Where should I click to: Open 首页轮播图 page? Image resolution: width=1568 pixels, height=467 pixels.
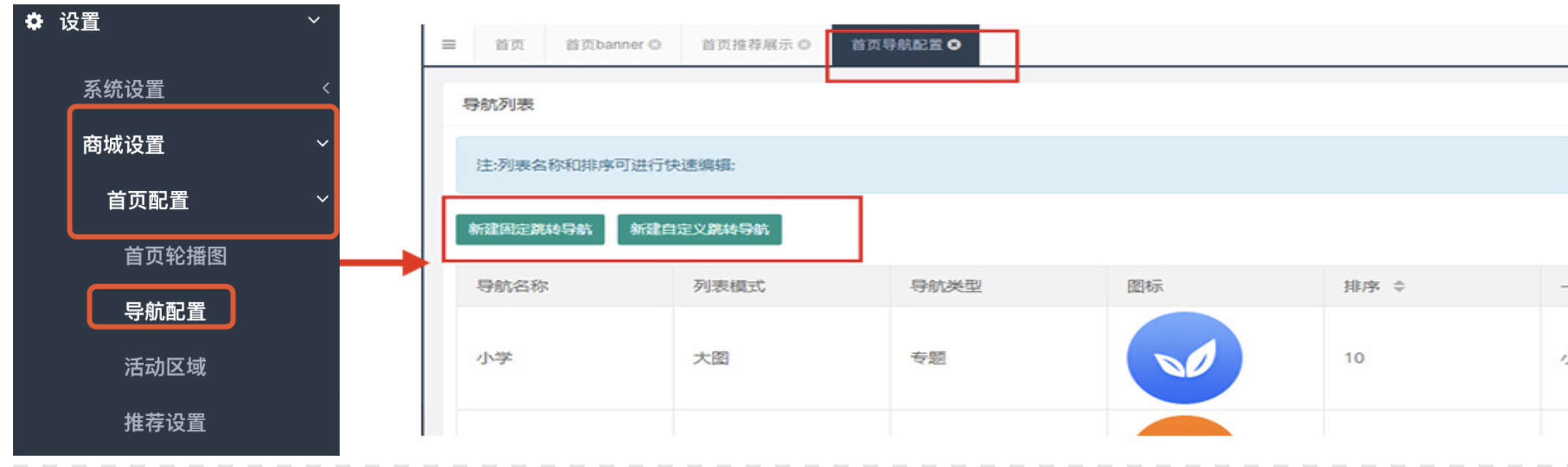coord(175,255)
